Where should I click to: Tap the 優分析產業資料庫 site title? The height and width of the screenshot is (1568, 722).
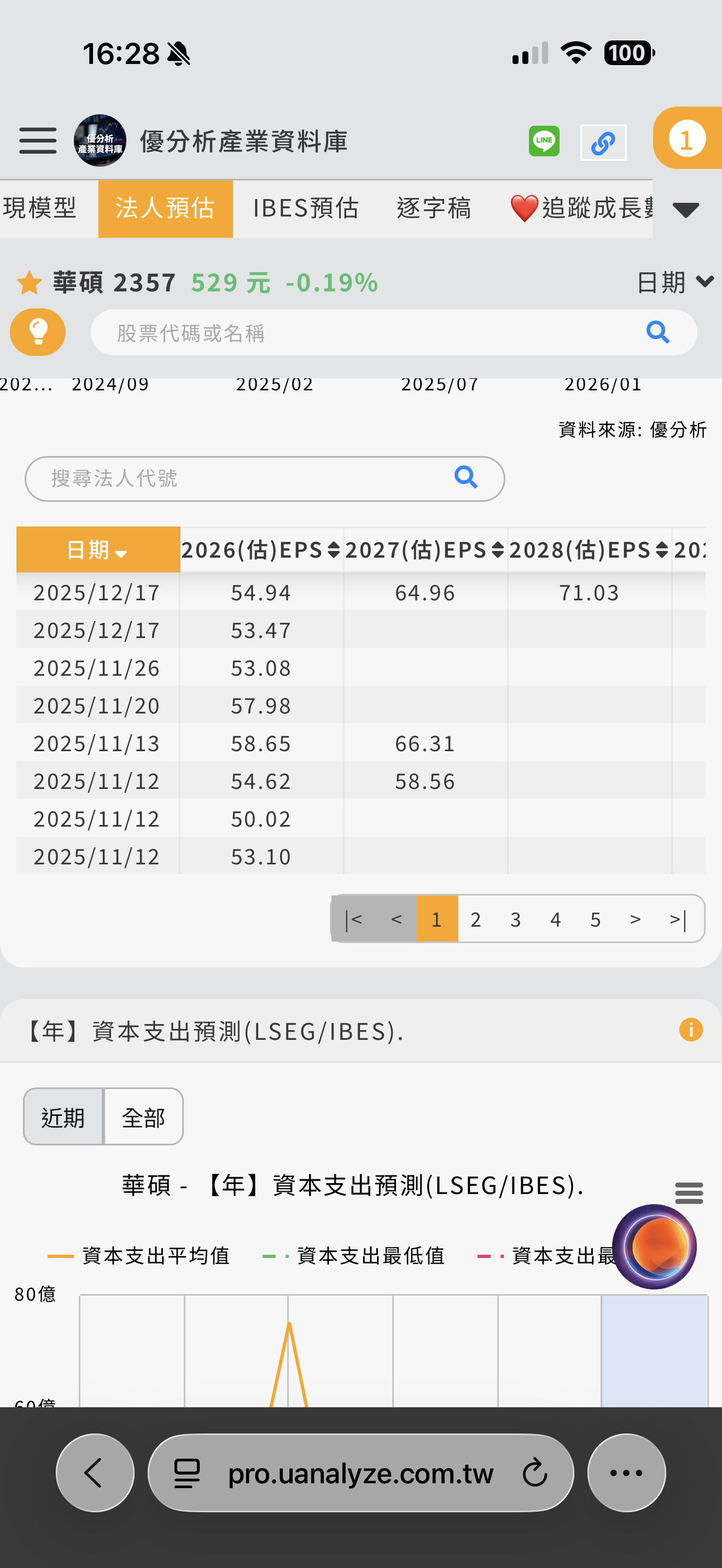[x=243, y=141]
